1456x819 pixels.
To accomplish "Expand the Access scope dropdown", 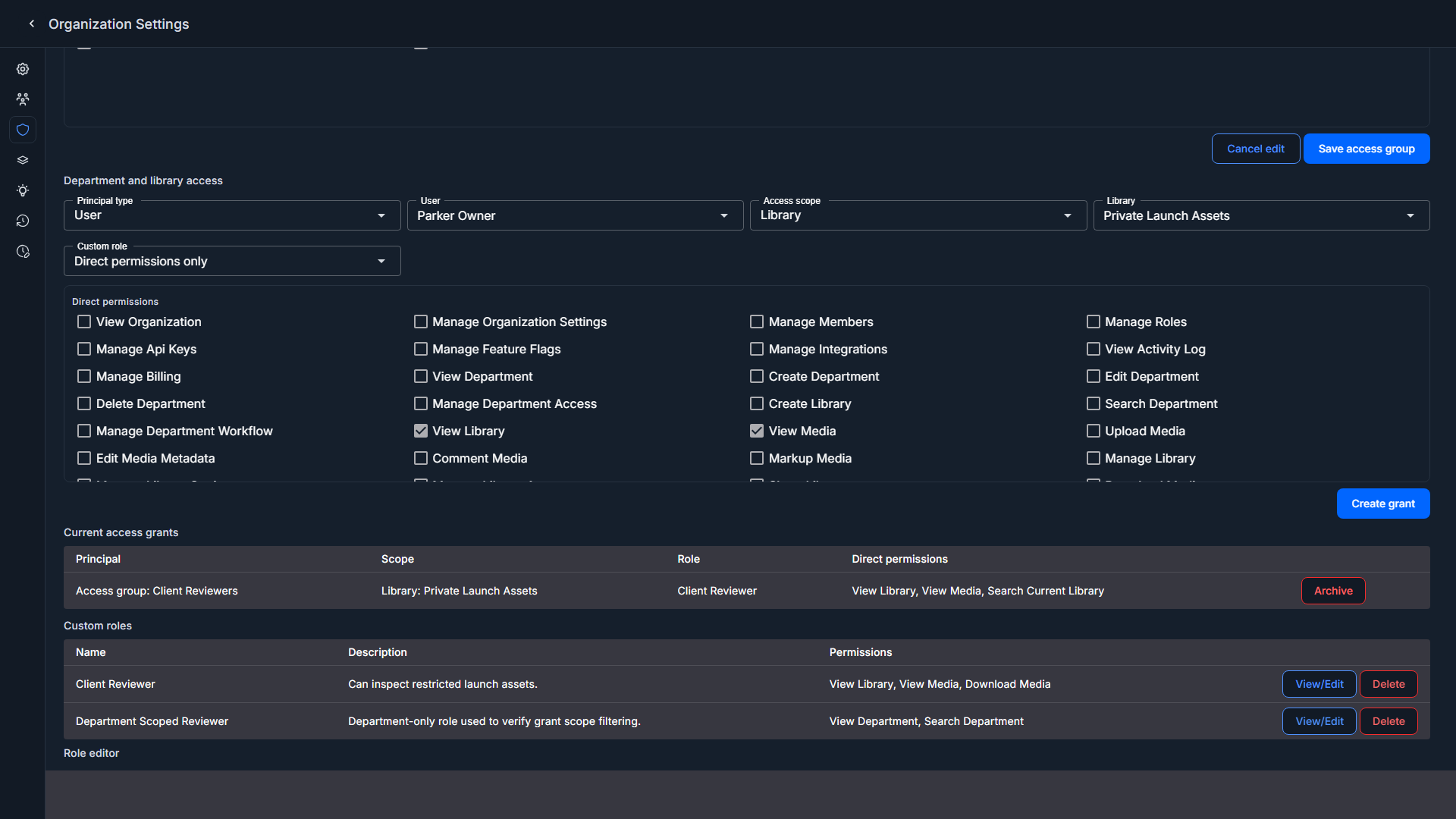I will [918, 215].
